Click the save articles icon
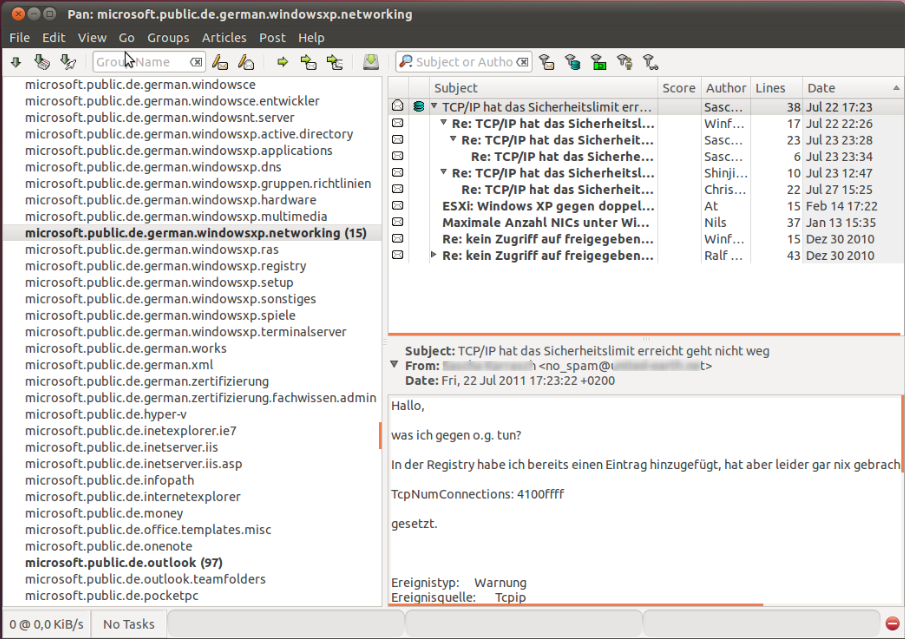 371,61
